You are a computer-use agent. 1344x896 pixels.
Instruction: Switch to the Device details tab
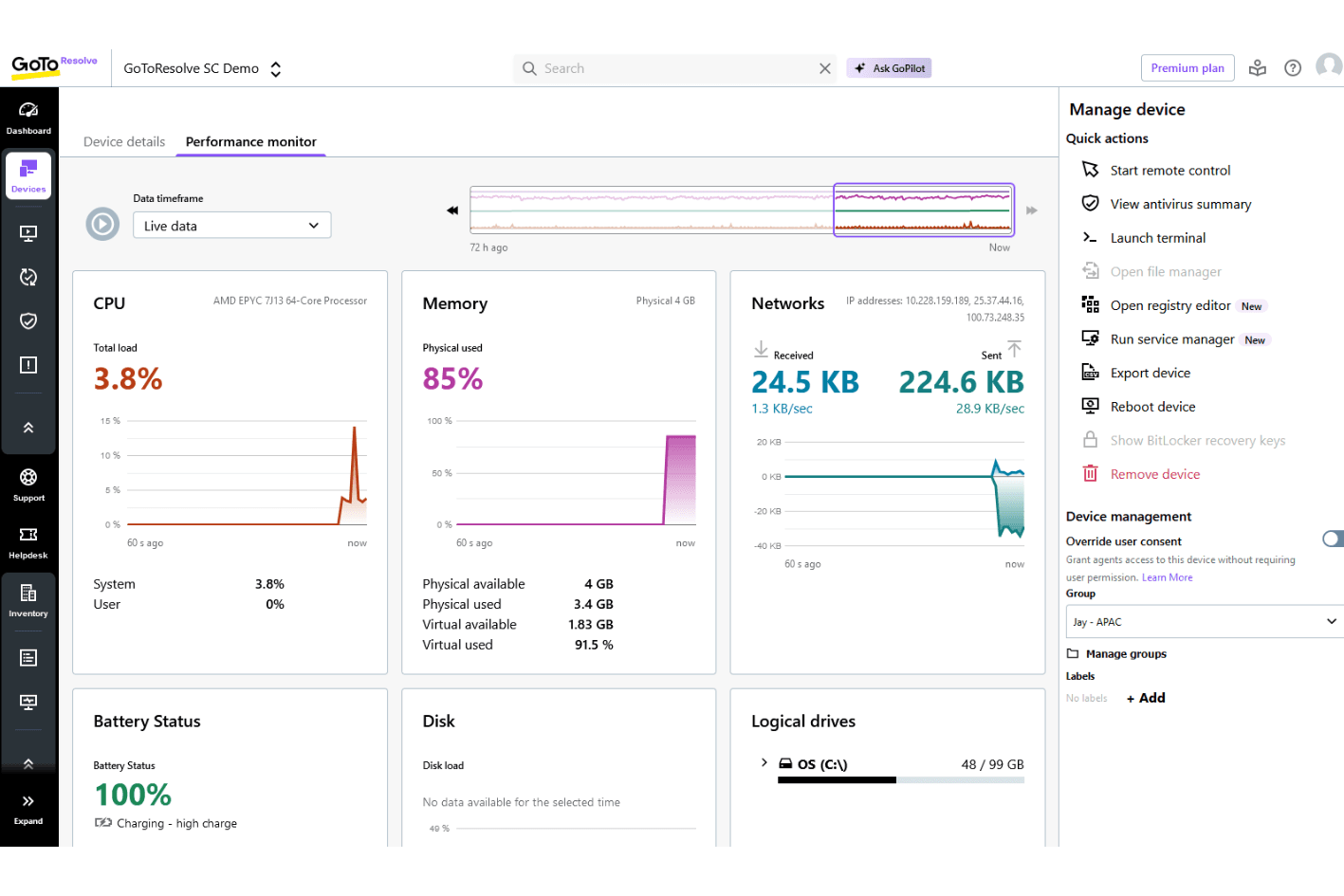coord(124,142)
